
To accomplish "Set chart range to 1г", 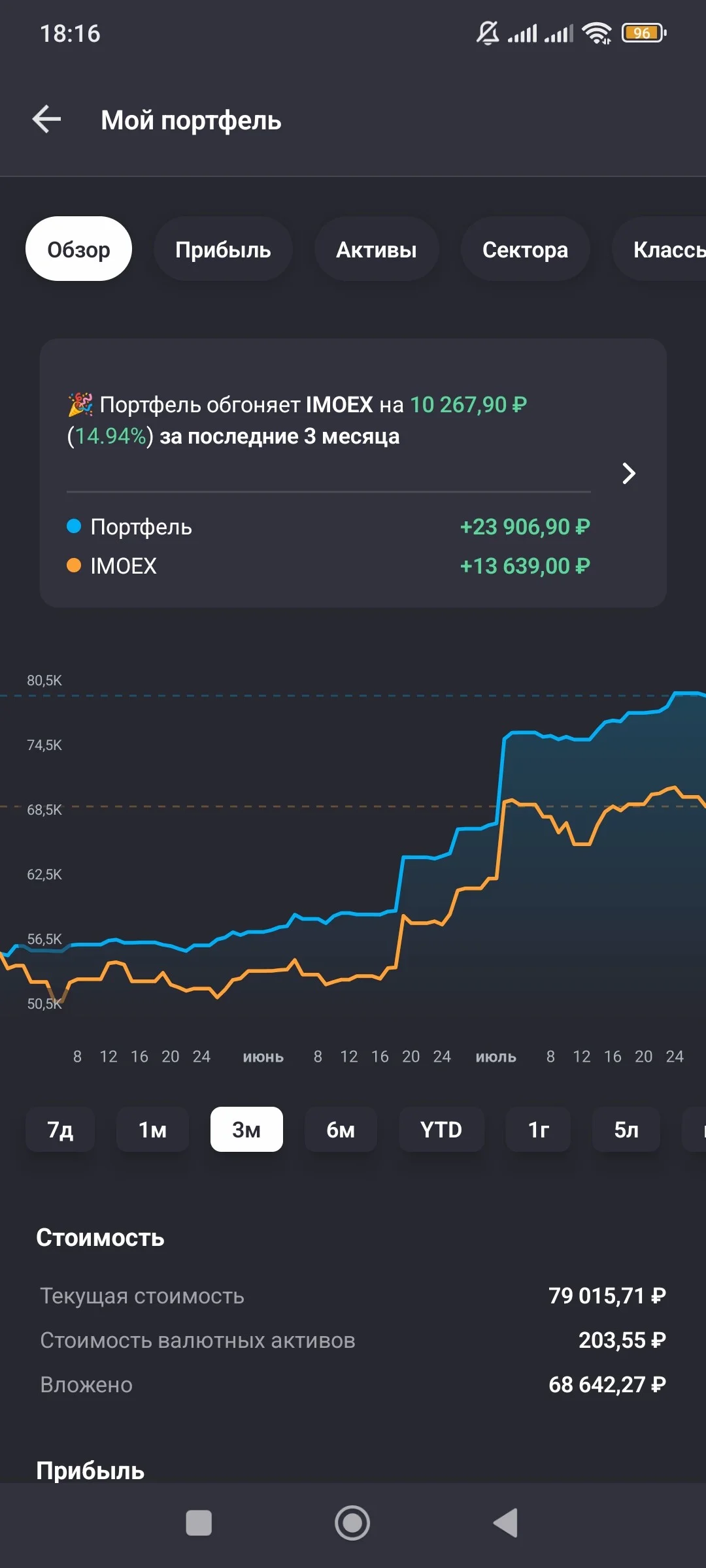I will (x=538, y=1130).
